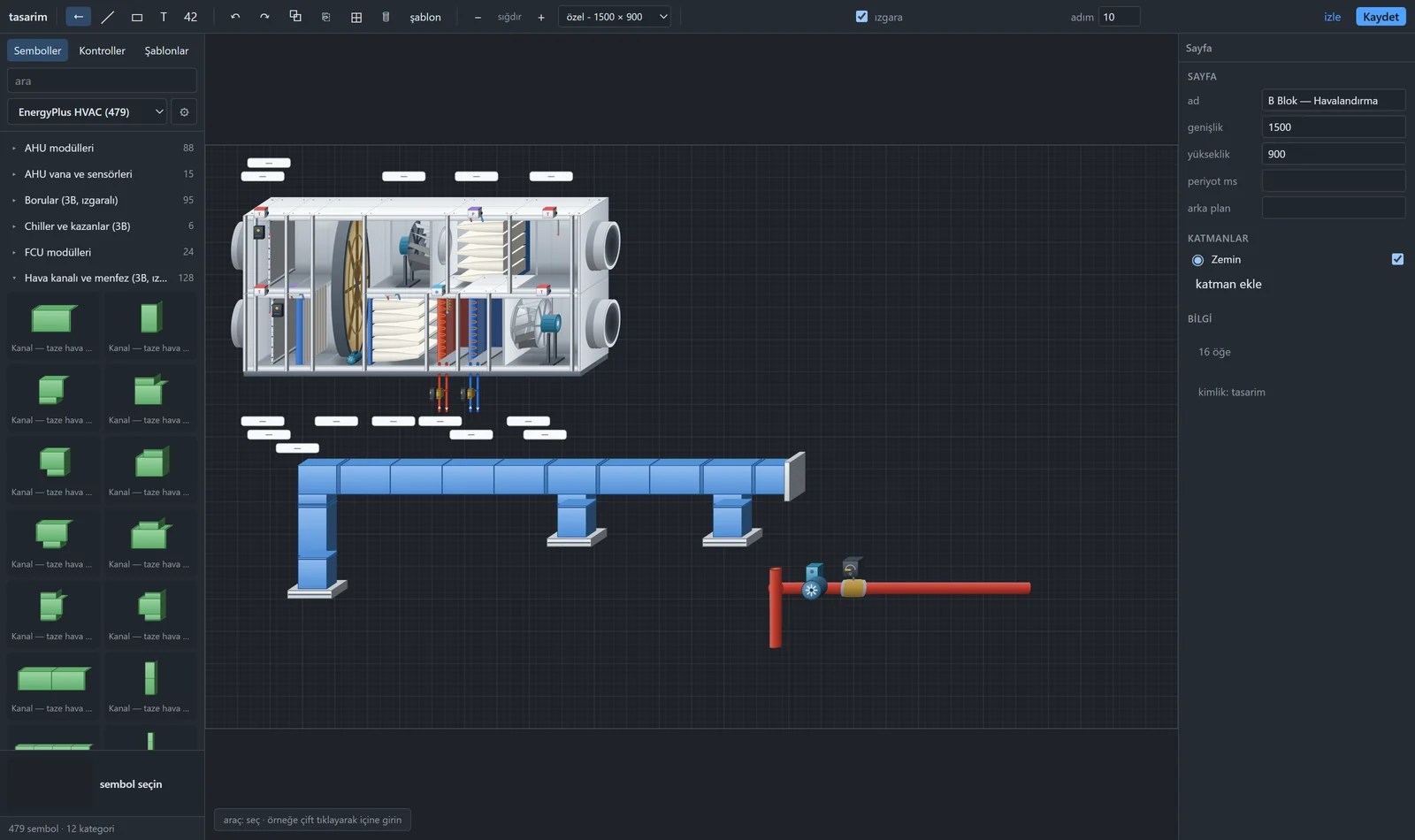Switch to the Kontroller tab

pyautogui.click(x=102, y=50)
